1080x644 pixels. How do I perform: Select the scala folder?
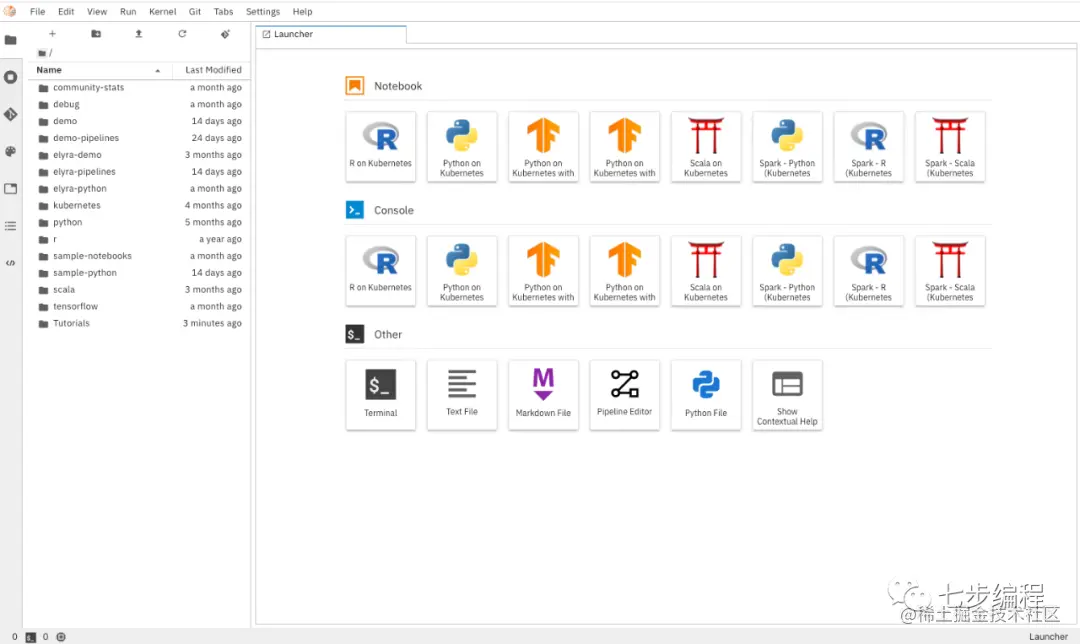(138, 290)
